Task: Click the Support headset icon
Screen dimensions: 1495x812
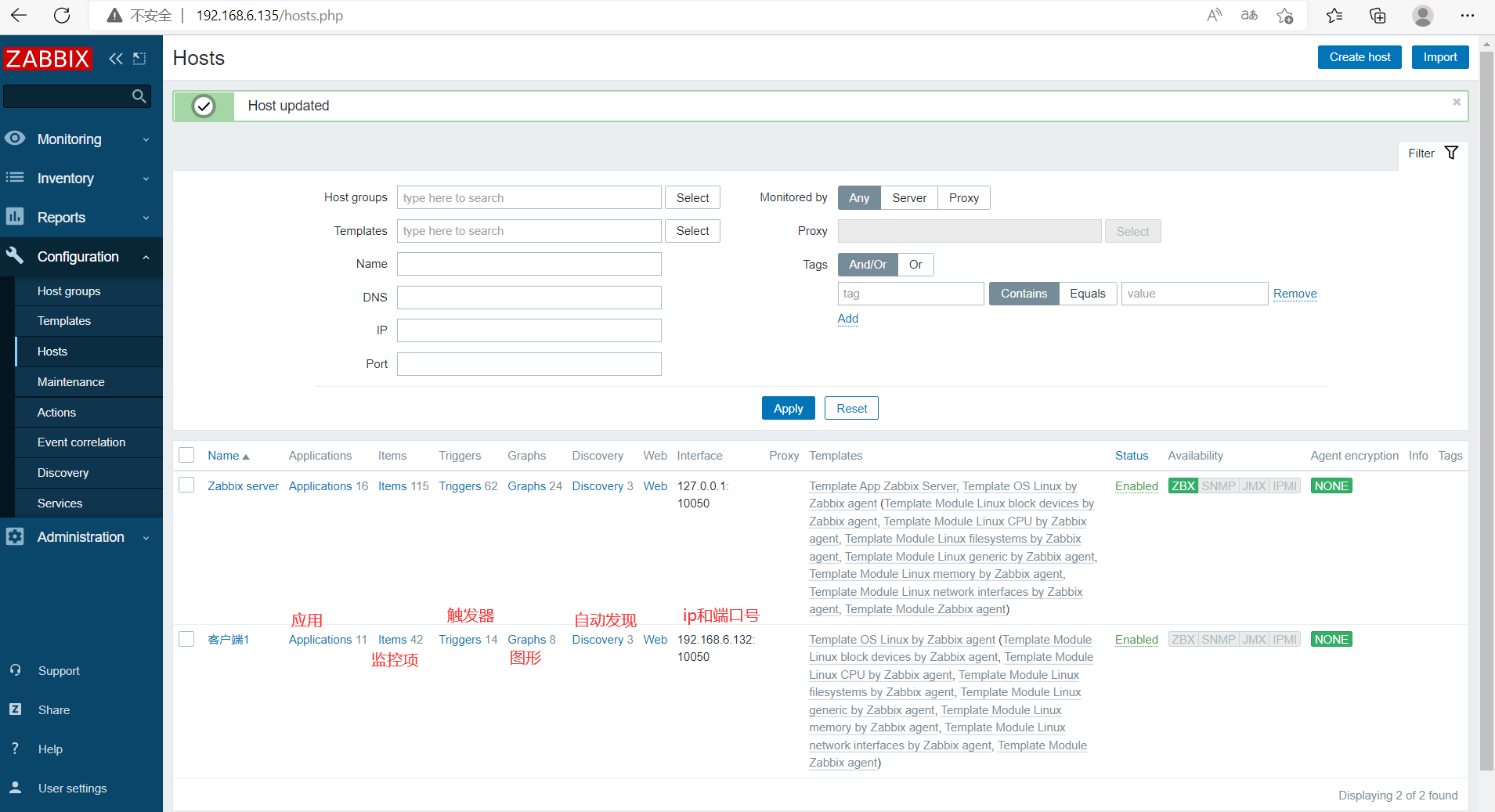Action: click(16, 670)
